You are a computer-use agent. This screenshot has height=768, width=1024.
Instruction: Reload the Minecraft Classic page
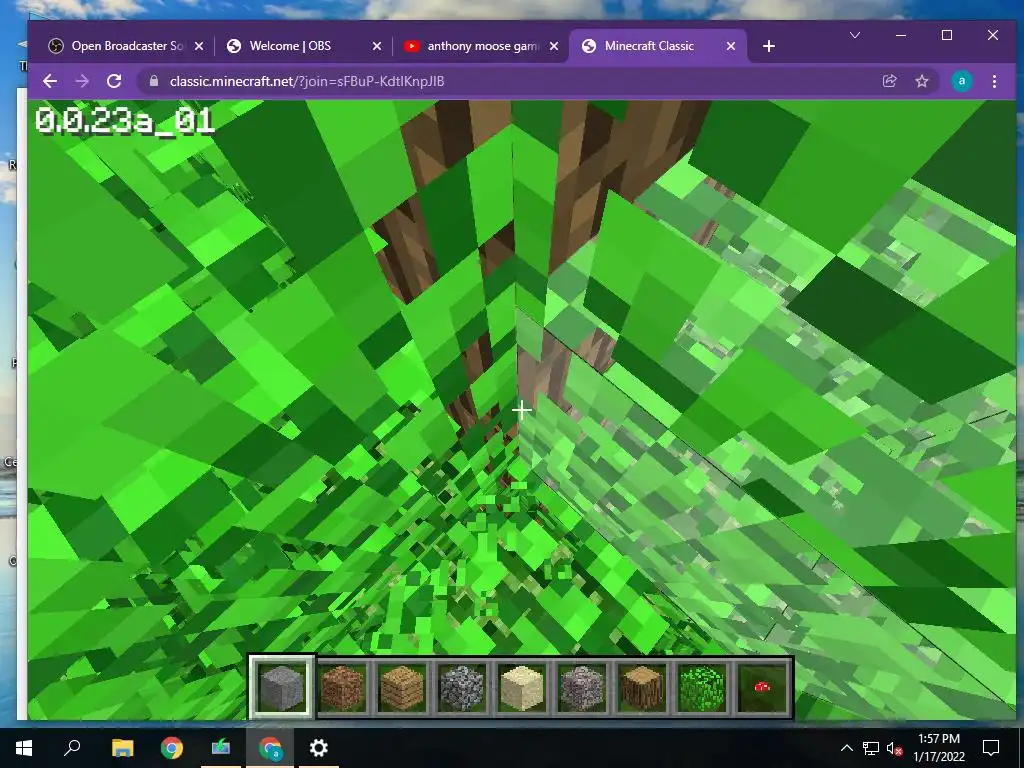pos(114,81)
